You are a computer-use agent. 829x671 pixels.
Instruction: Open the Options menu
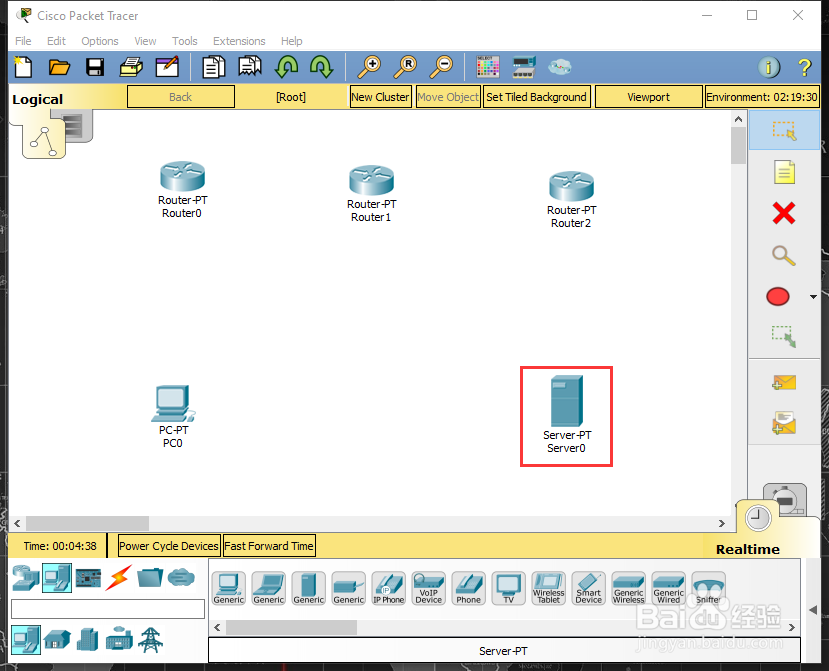[99, 41]
